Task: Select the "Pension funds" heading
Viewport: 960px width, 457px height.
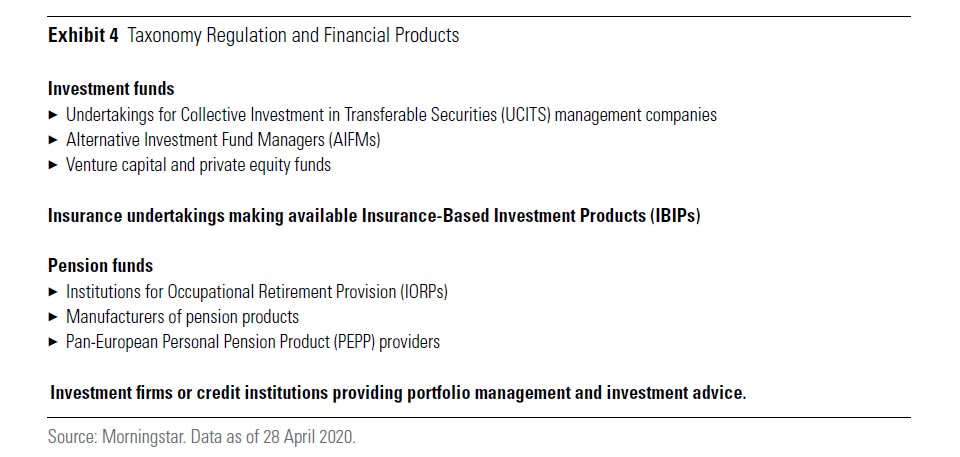Action: pyautogui.click(x=100, y=266)
